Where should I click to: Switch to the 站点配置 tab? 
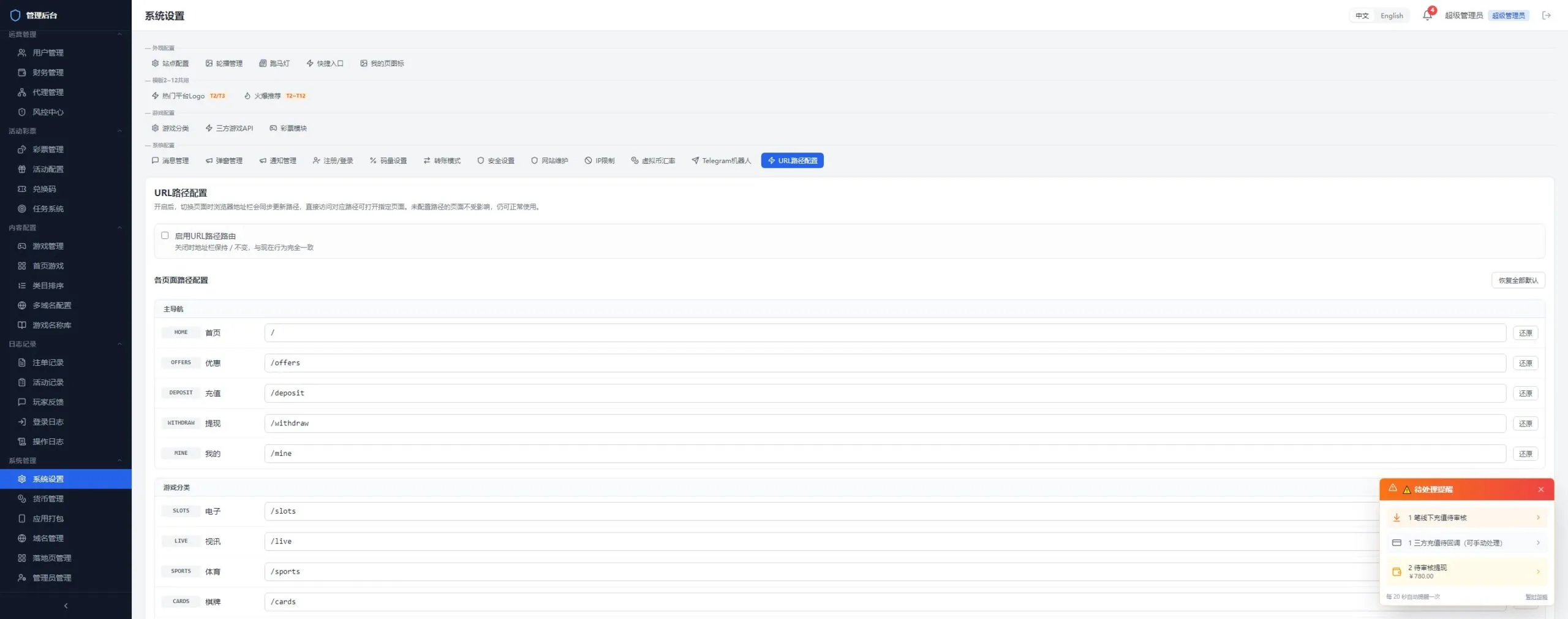pos(170,63)
